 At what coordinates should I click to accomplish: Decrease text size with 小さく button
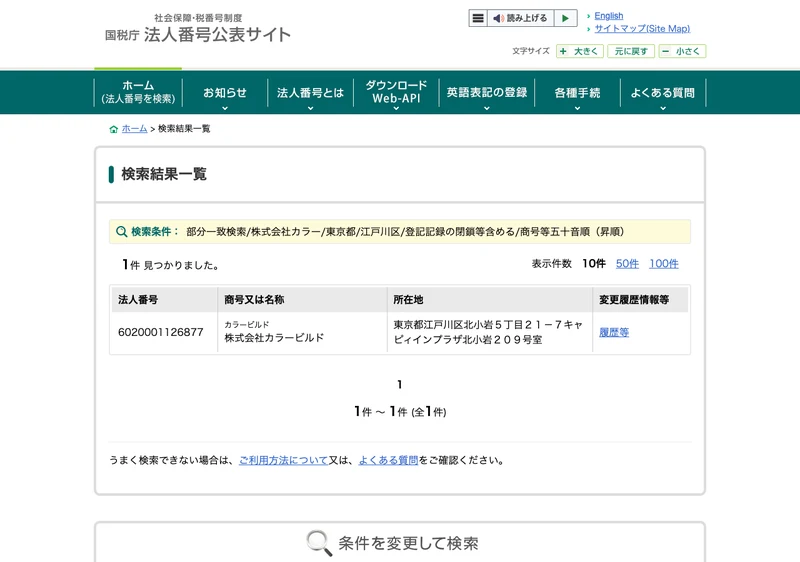682,51
